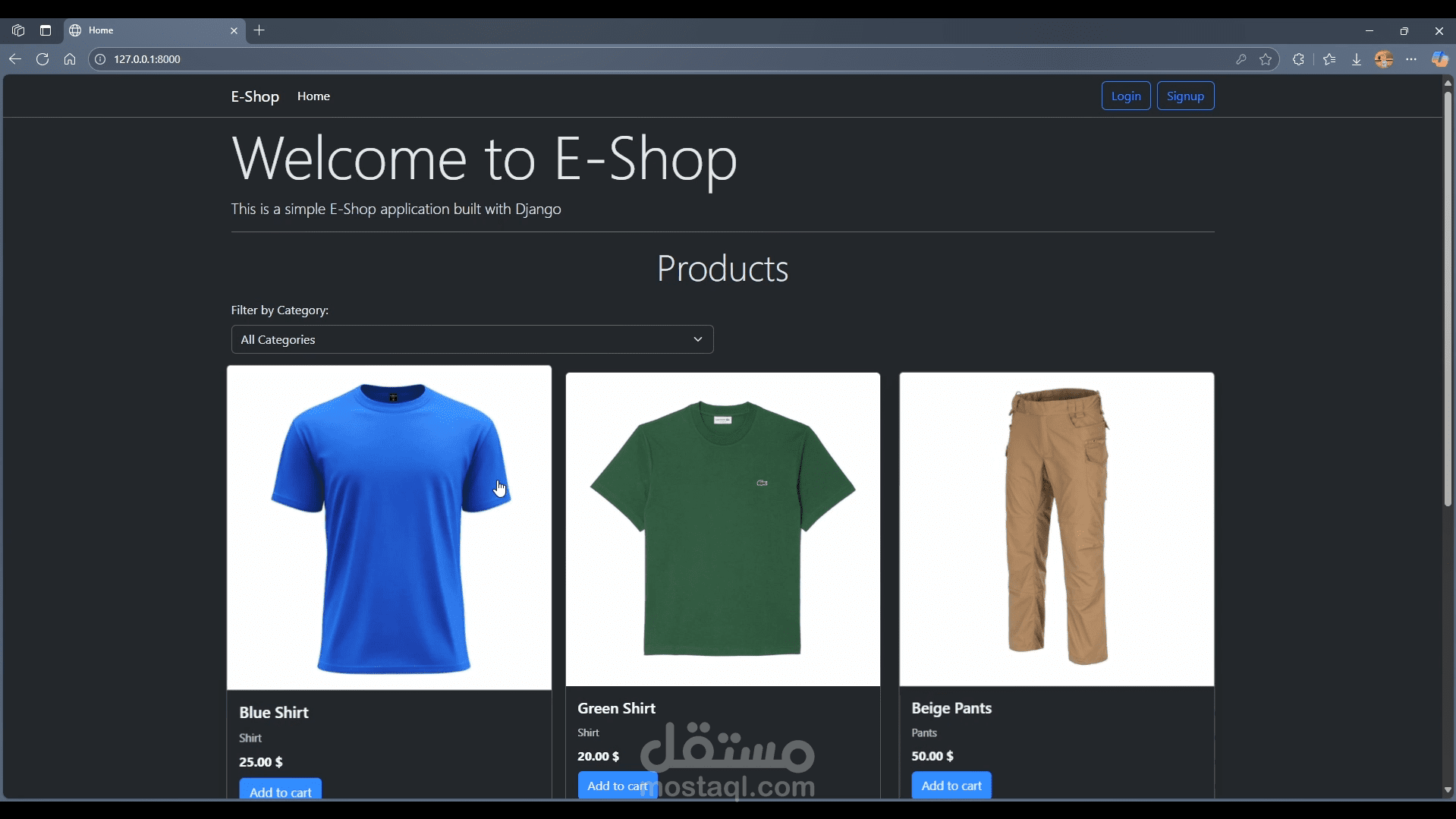This screenshot has height=819, width=1456.
Task: Click the scrollbar up arrow
Action: 1448,83
